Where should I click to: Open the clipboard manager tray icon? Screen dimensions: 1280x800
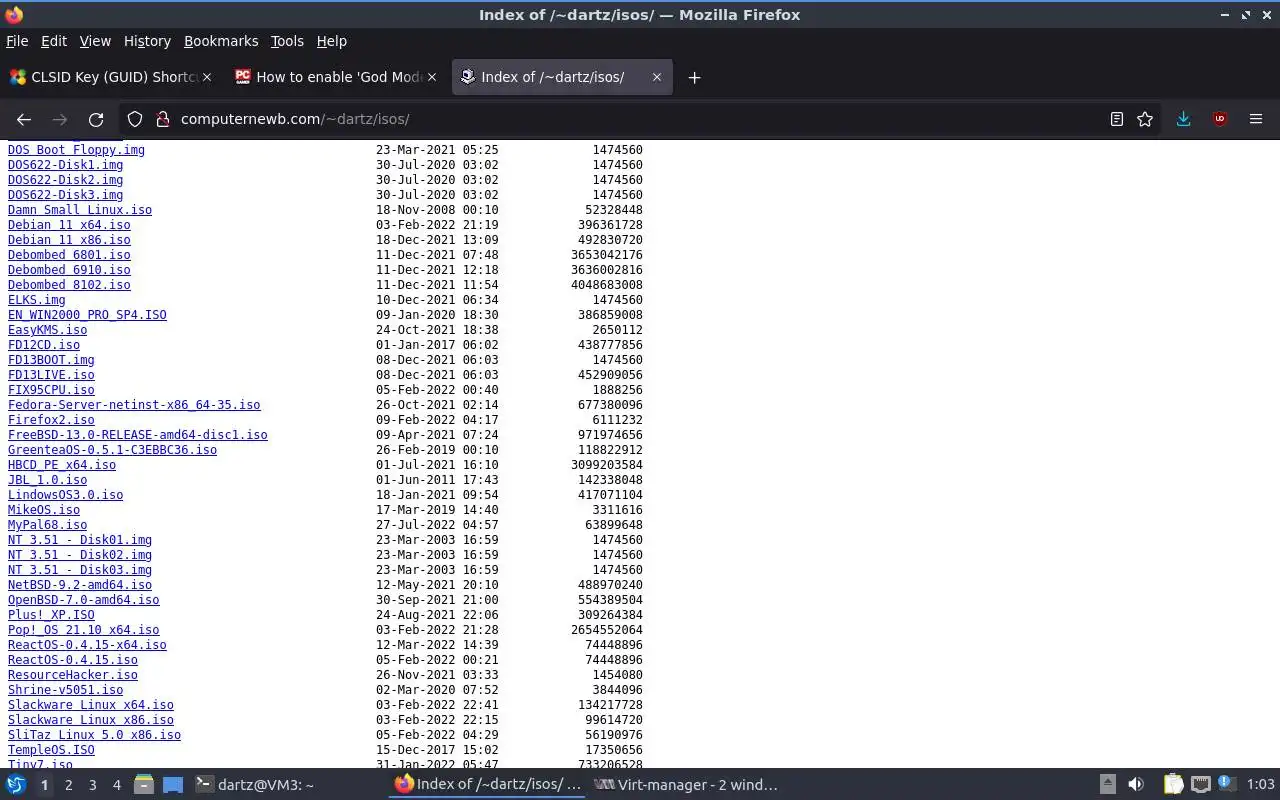[1173, 785]
